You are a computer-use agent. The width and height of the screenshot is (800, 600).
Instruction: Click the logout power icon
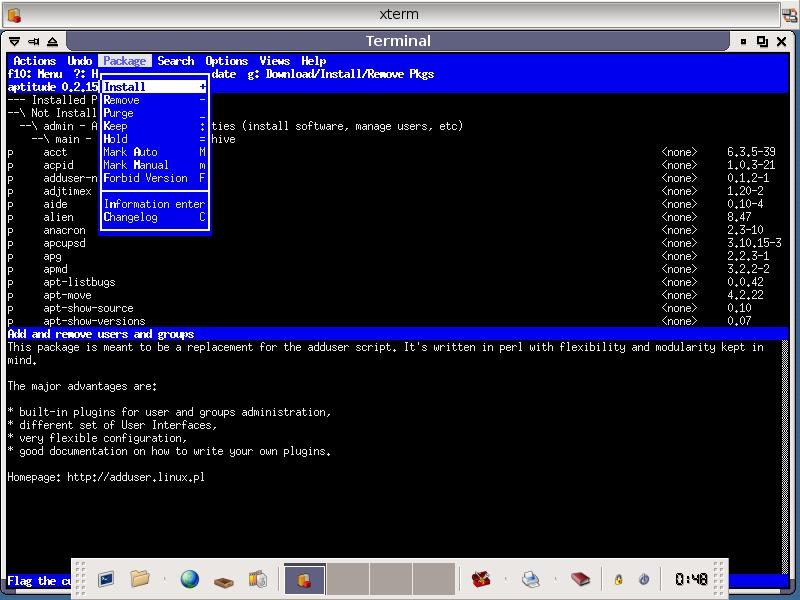[x=644, y=580]
